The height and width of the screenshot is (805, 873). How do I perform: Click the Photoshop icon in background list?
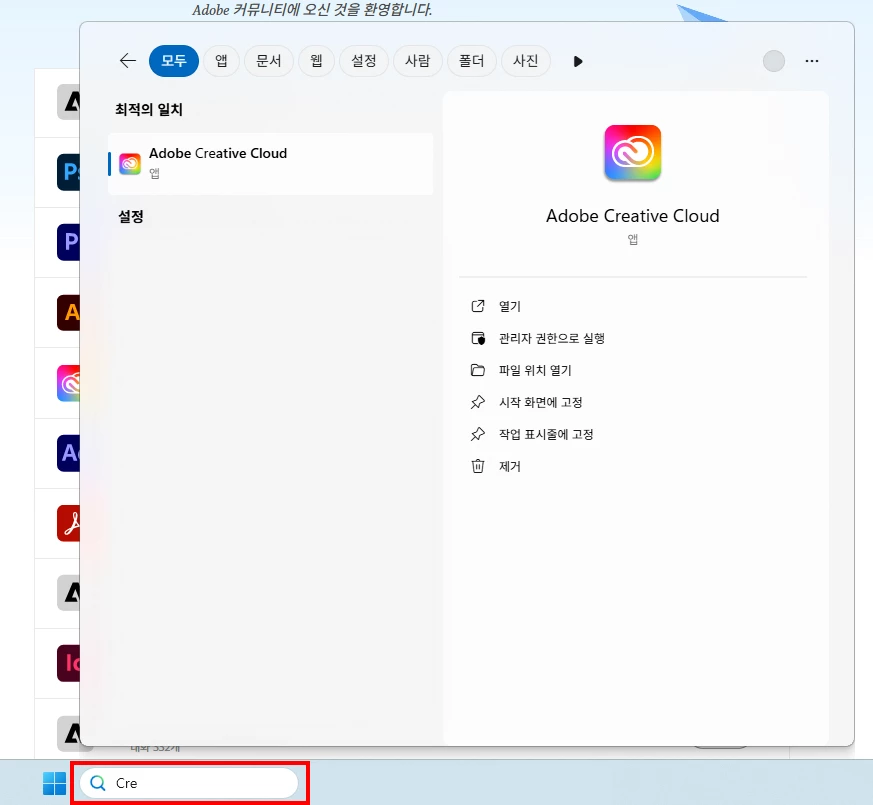(68, 172)
